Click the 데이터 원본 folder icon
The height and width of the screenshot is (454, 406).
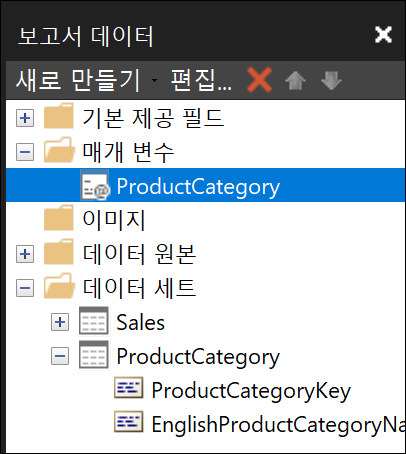click(x=59, y=252)
